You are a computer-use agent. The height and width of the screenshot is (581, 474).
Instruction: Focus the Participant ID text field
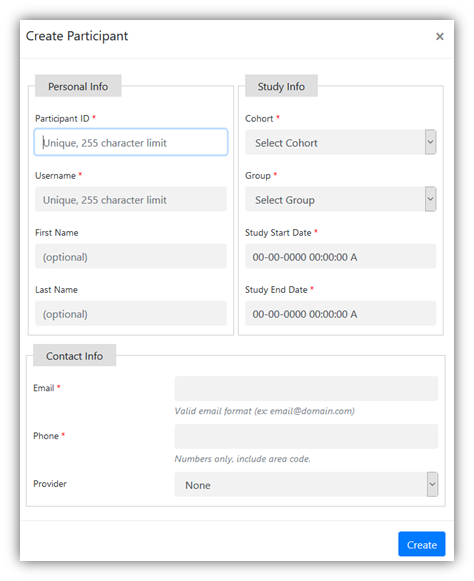(x=131, y=142)
